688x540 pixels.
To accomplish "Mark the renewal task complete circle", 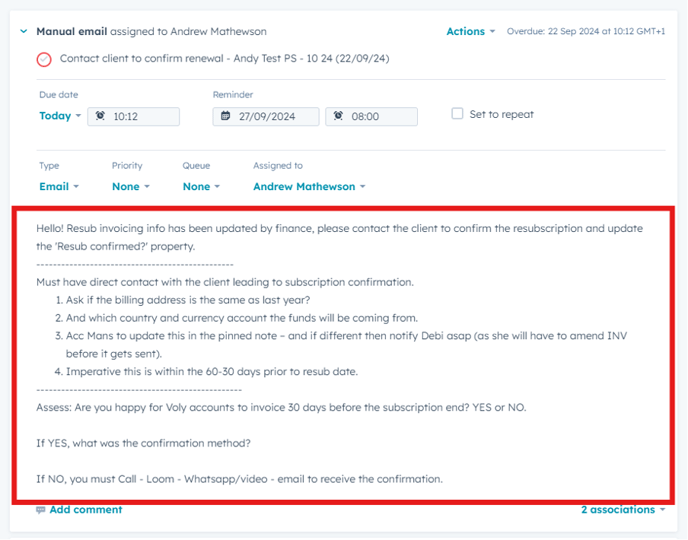I will [x=44, y=59].
